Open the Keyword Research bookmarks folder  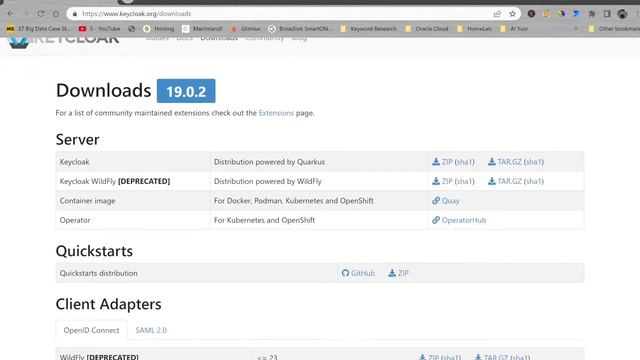pyautogui.click(x=369, y=29)
